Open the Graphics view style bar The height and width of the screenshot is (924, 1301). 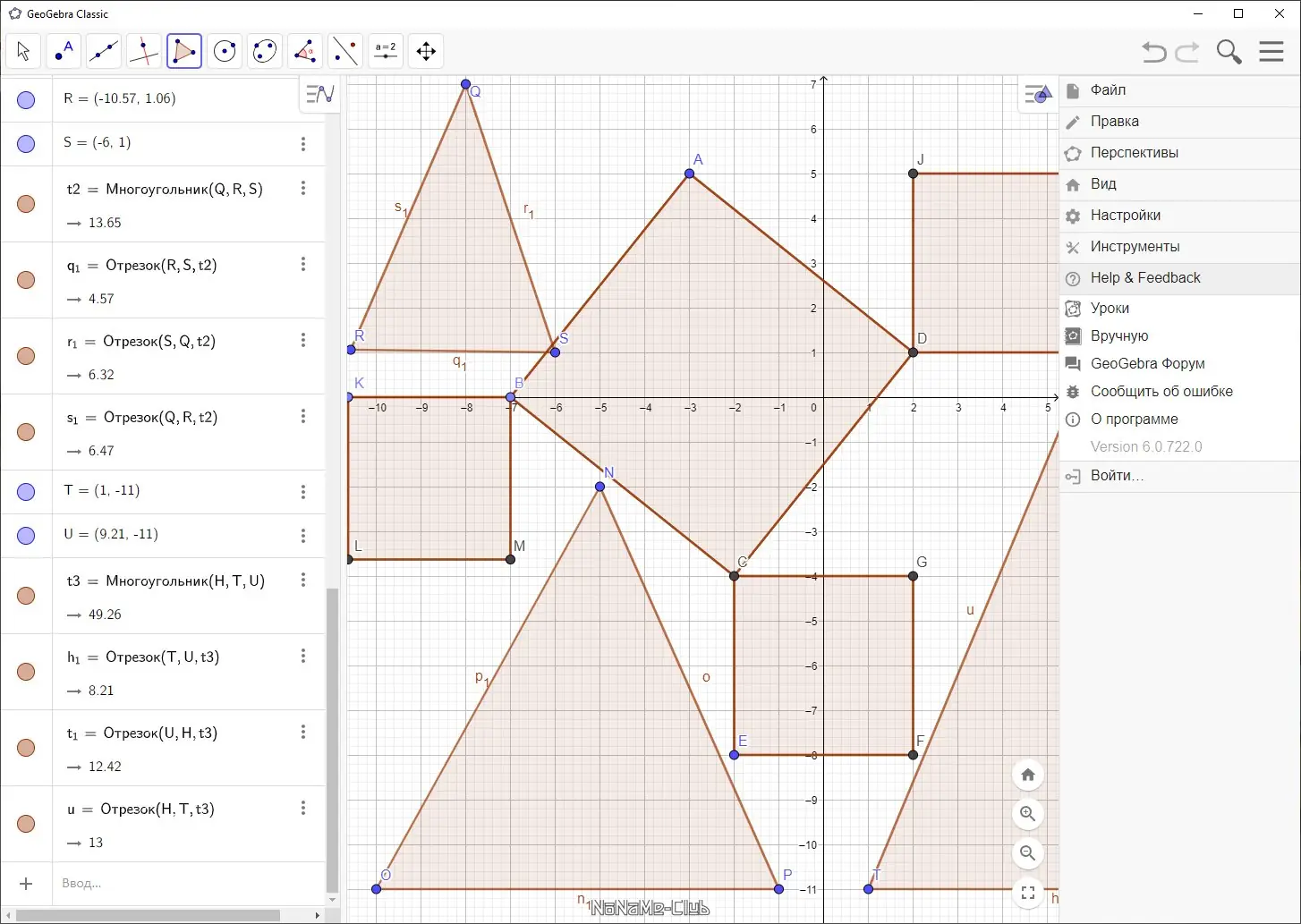coord(1038,93)
